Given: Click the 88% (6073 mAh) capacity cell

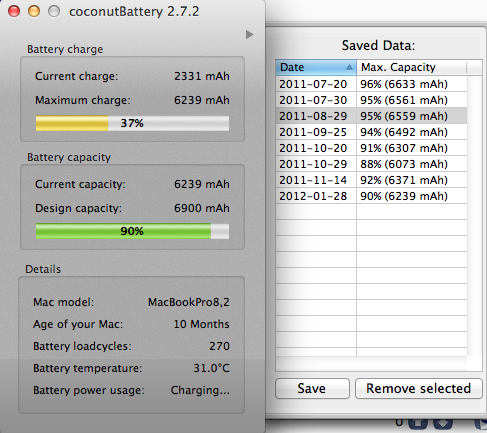Looking at the screenshot, I should pyautogui.click(x=412, y=164).
